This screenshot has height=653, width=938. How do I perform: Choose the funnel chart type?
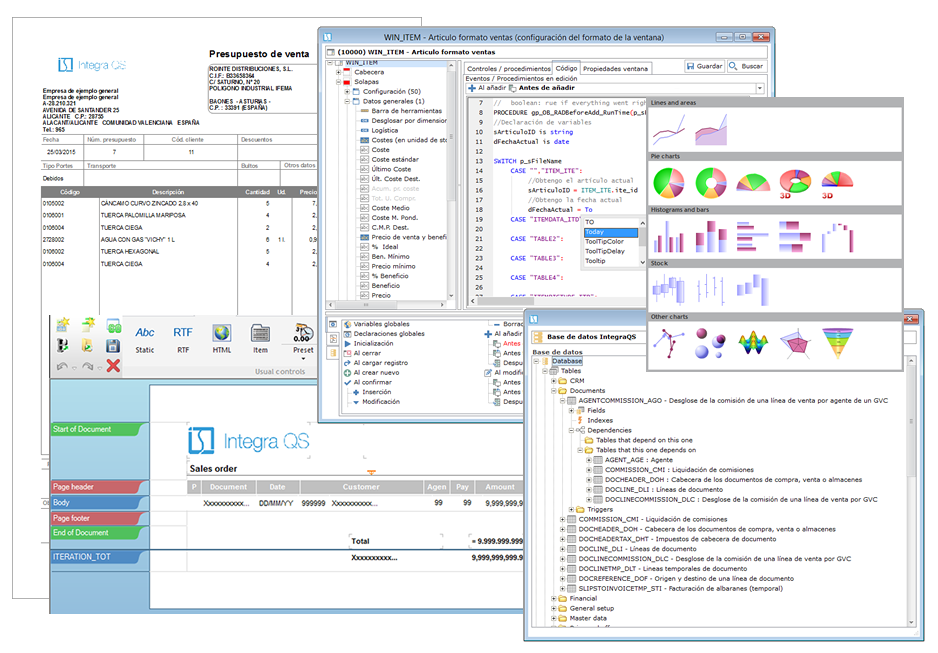click(838, 343)
